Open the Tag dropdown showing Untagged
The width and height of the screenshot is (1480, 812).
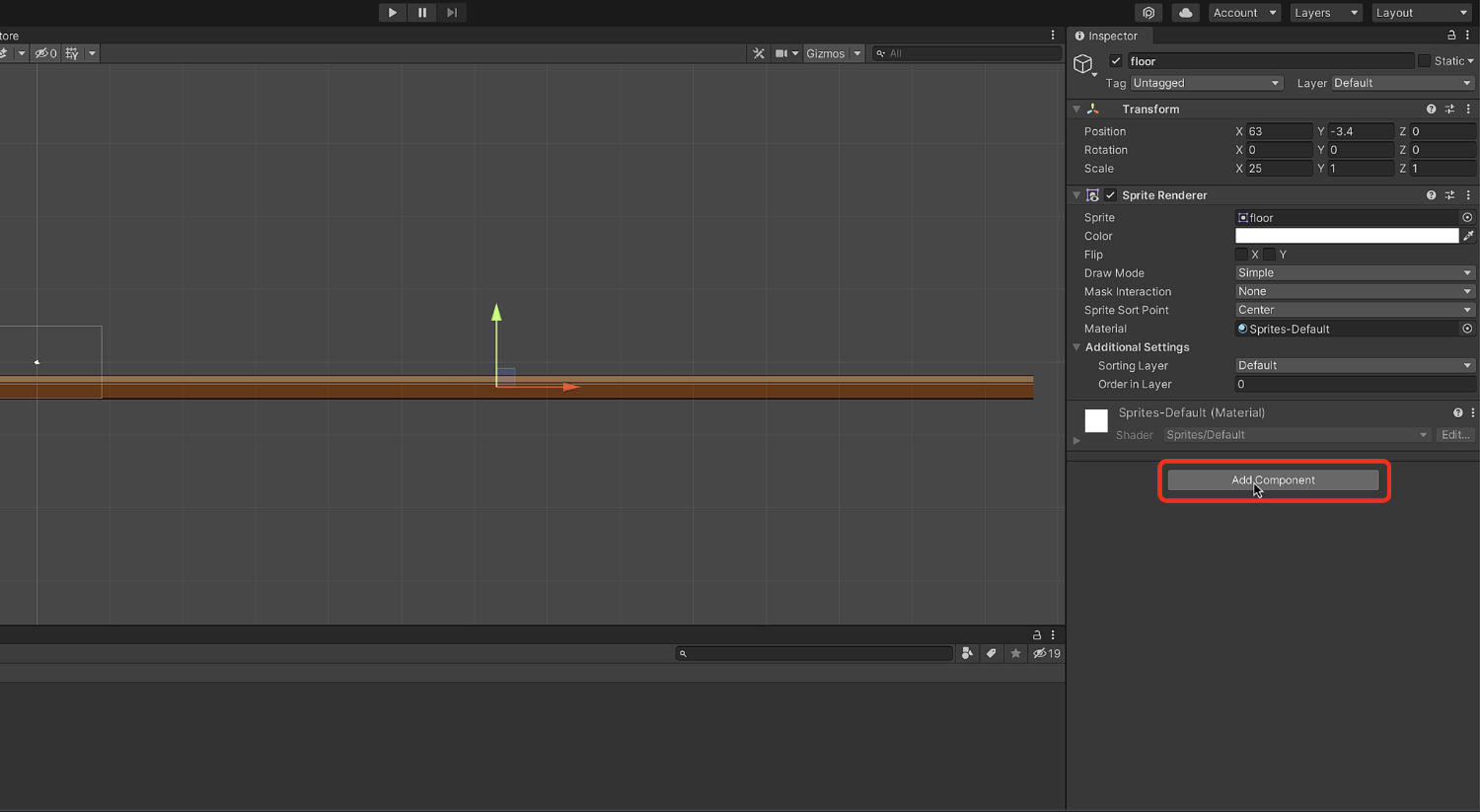1206,83
